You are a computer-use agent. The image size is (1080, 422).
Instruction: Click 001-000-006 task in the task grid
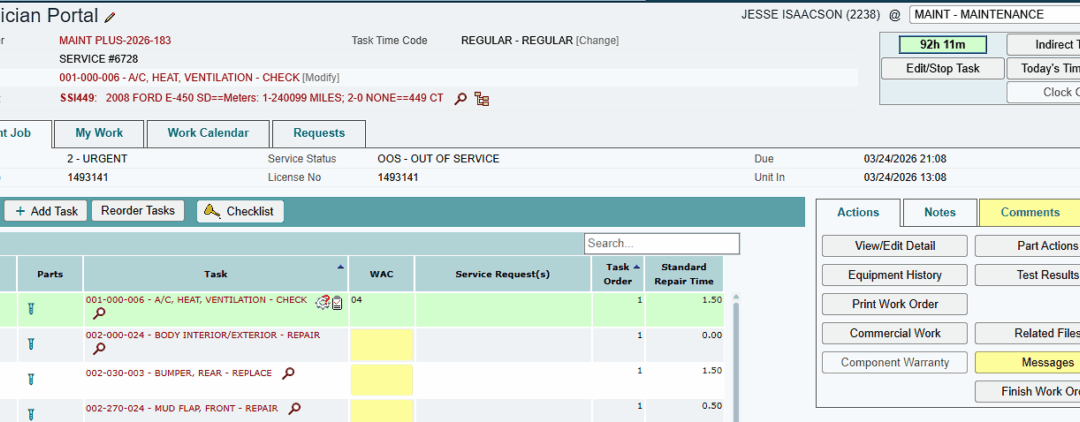[x=196, y=300]
